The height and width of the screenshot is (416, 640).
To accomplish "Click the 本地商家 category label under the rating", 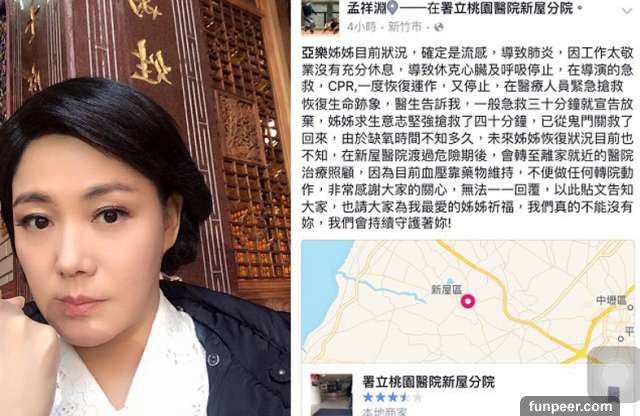I will click(x=384, y=412).
